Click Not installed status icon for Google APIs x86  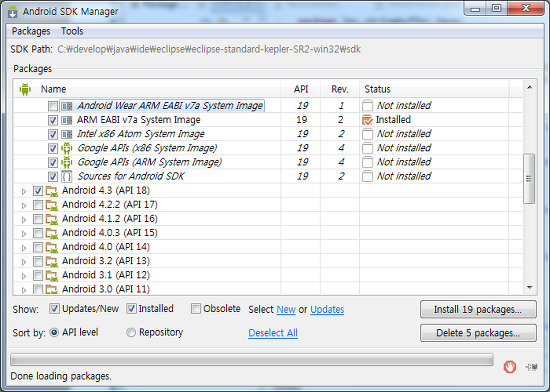(x=367, y=148)
